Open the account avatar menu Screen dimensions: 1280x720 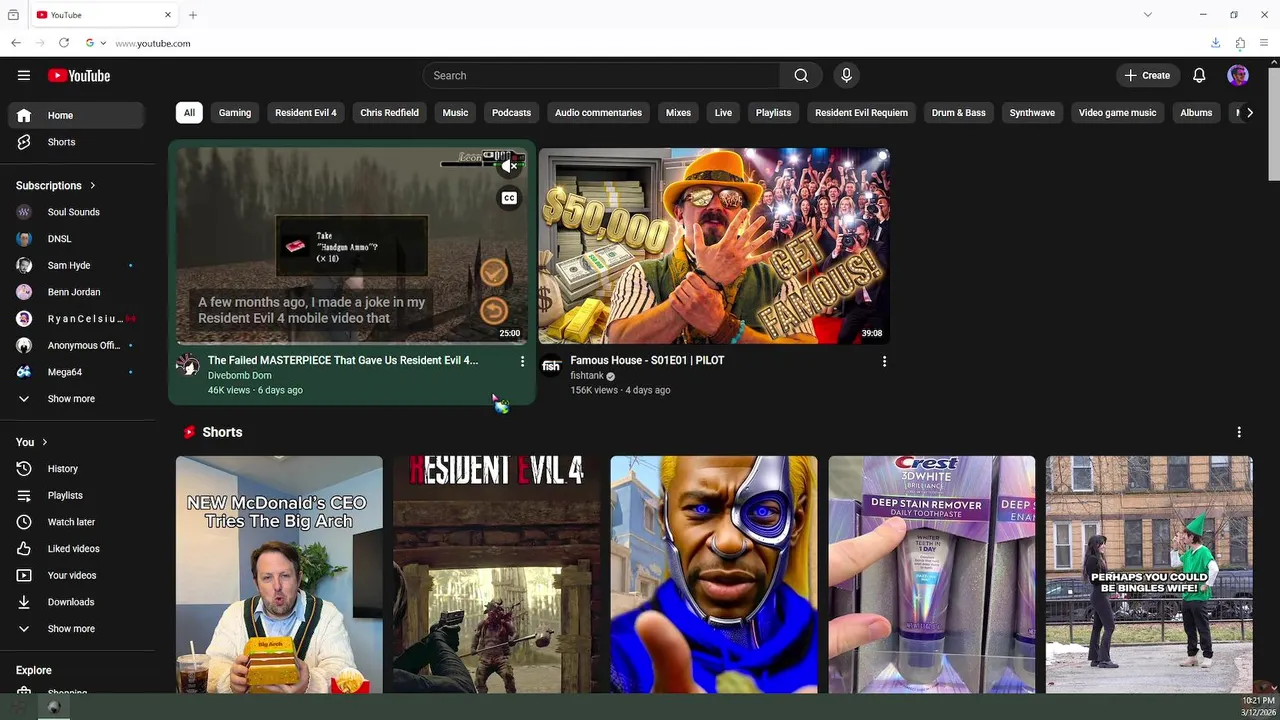coord(1238,75)
